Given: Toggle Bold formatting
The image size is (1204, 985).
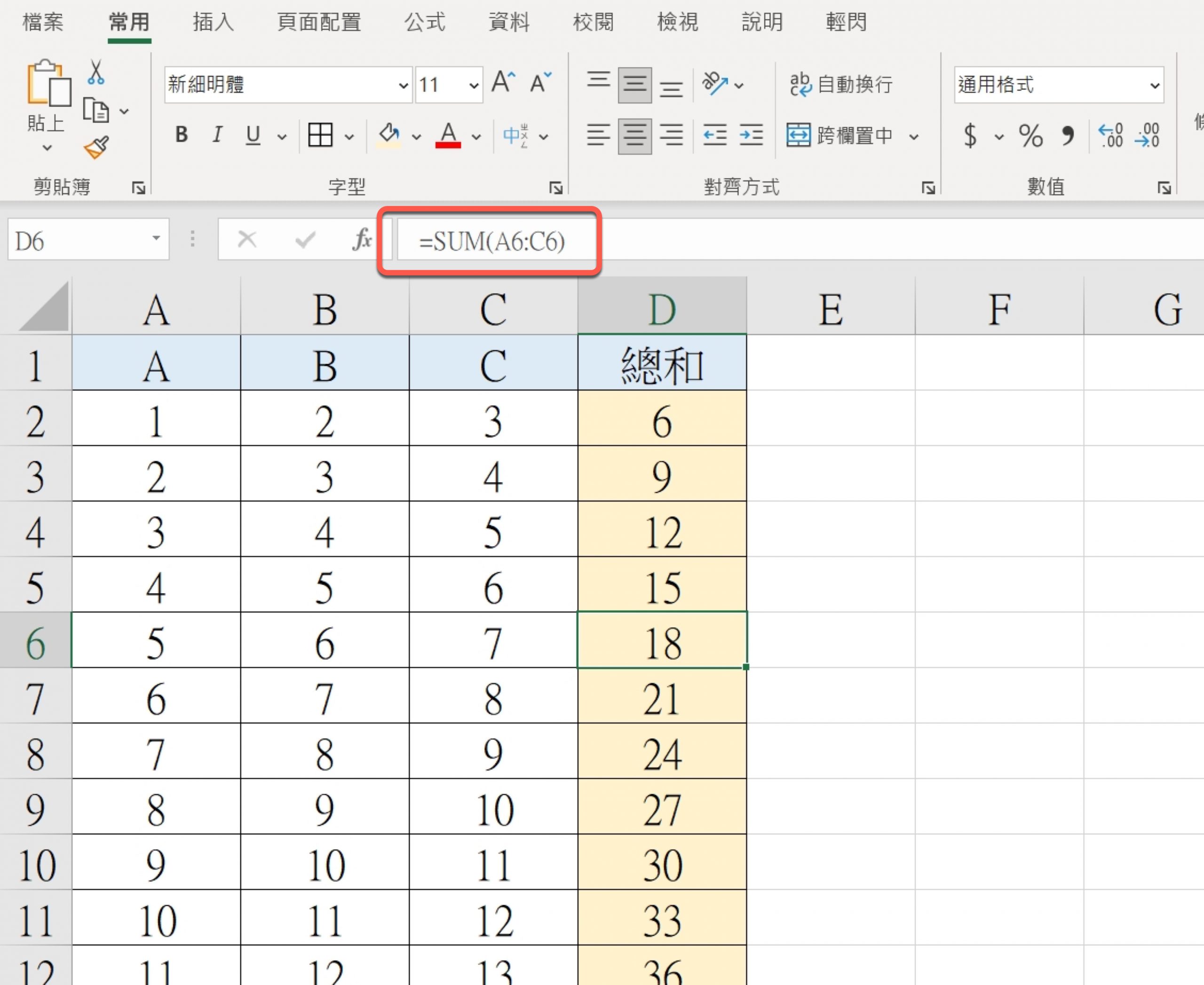Looking at the screenshot, I should pyautogui.click(x=181, y=135).
